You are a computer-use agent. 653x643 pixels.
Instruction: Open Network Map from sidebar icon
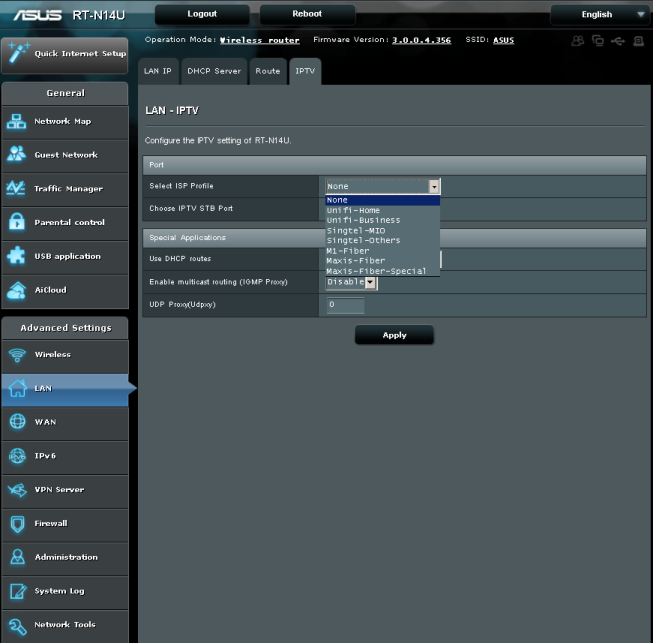pos(17,122)
